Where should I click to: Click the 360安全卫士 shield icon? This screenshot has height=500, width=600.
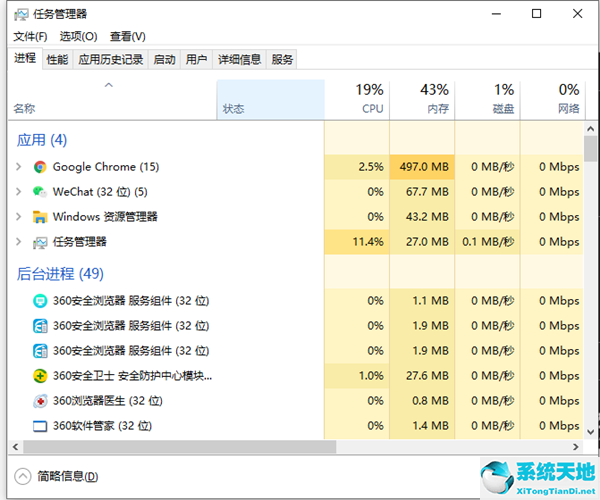(40, 376)
